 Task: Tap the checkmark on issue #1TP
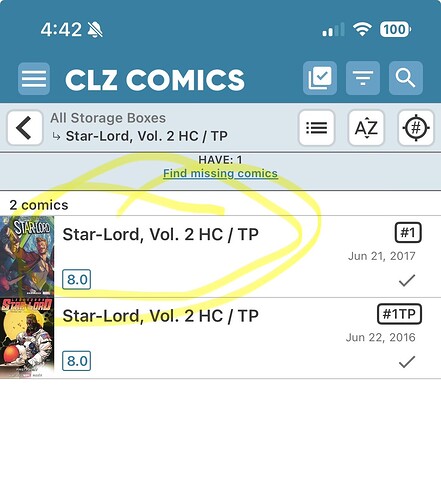[407, 362]
